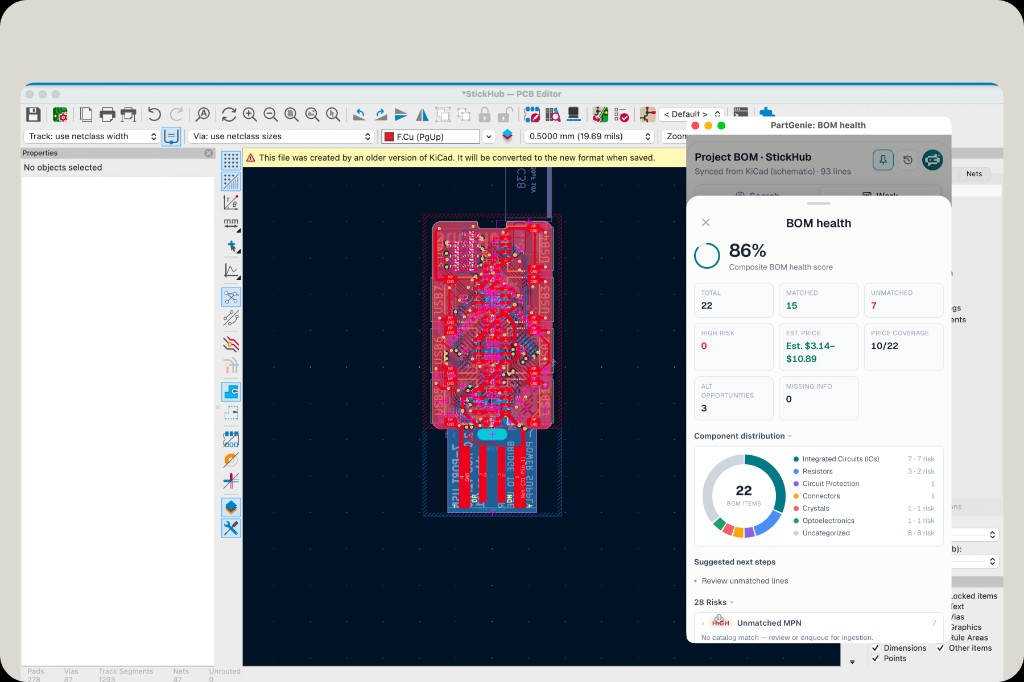Undo the last edit
The width and height of the screenshot is (1024, 682).
pyautogui.click(x=154, y=114)
